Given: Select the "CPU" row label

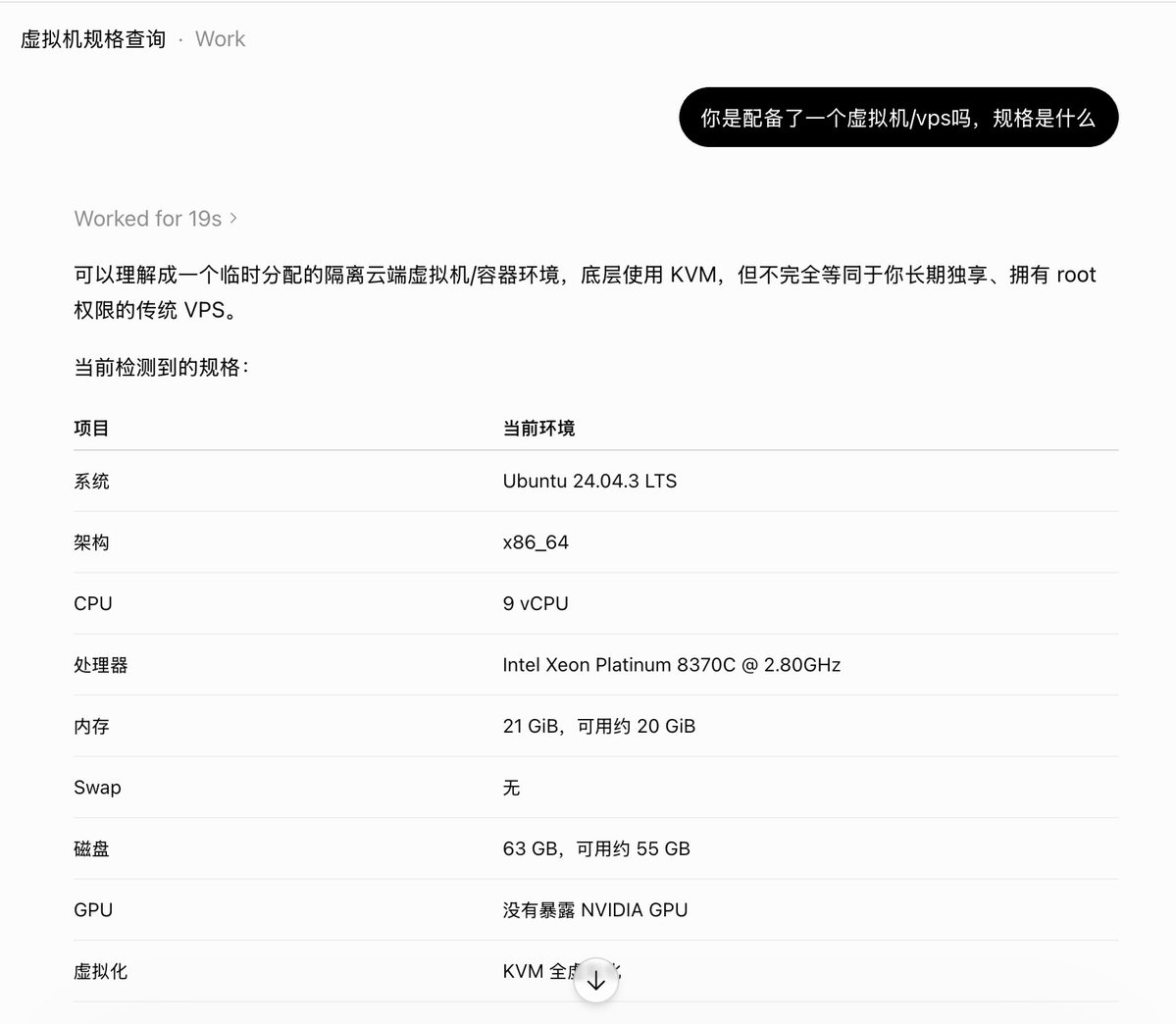Looking at the screenshot, I should tap(93, 603).
